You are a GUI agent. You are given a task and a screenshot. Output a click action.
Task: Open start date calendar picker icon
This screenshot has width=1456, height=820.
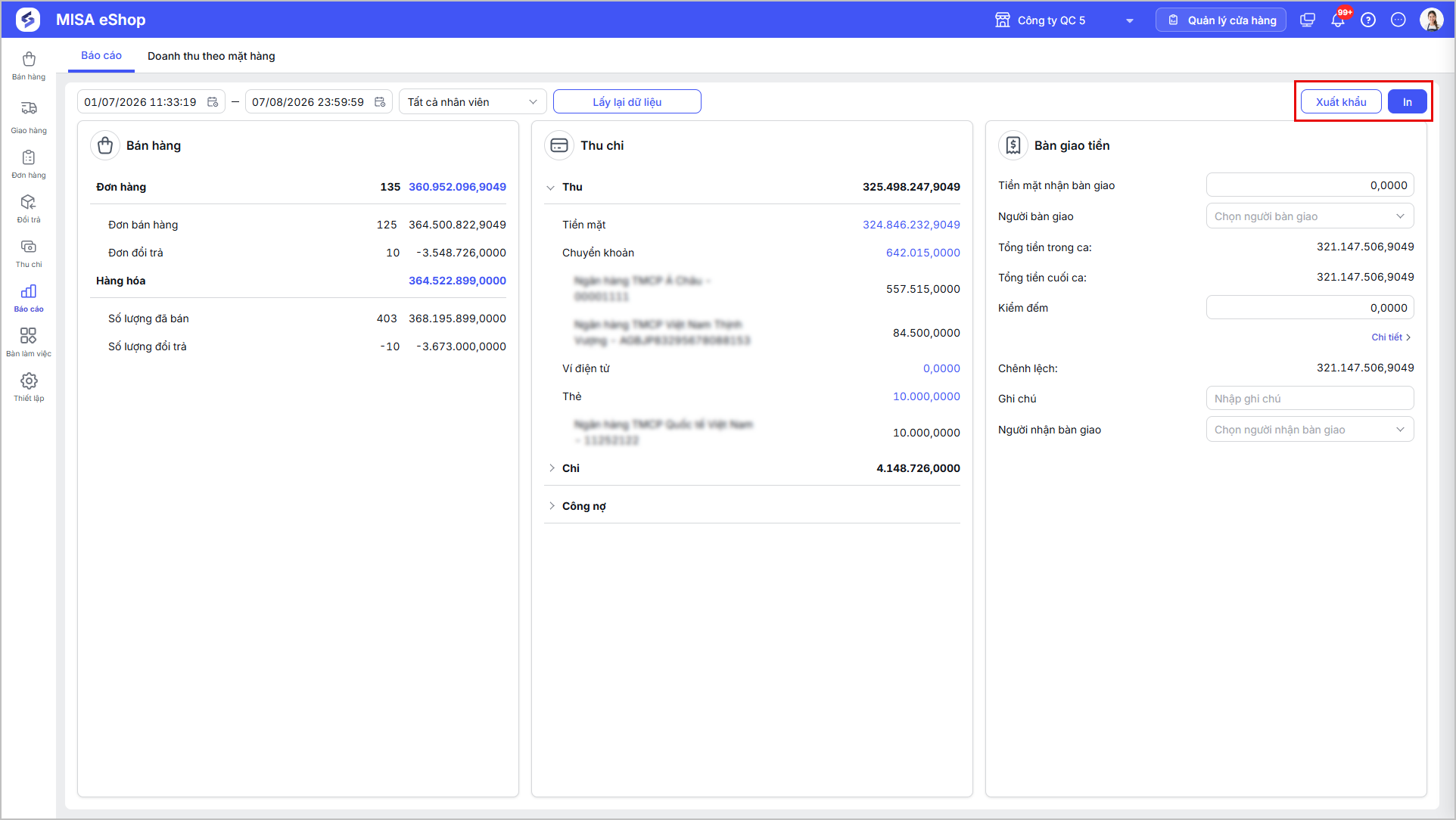tap(213, 102)
